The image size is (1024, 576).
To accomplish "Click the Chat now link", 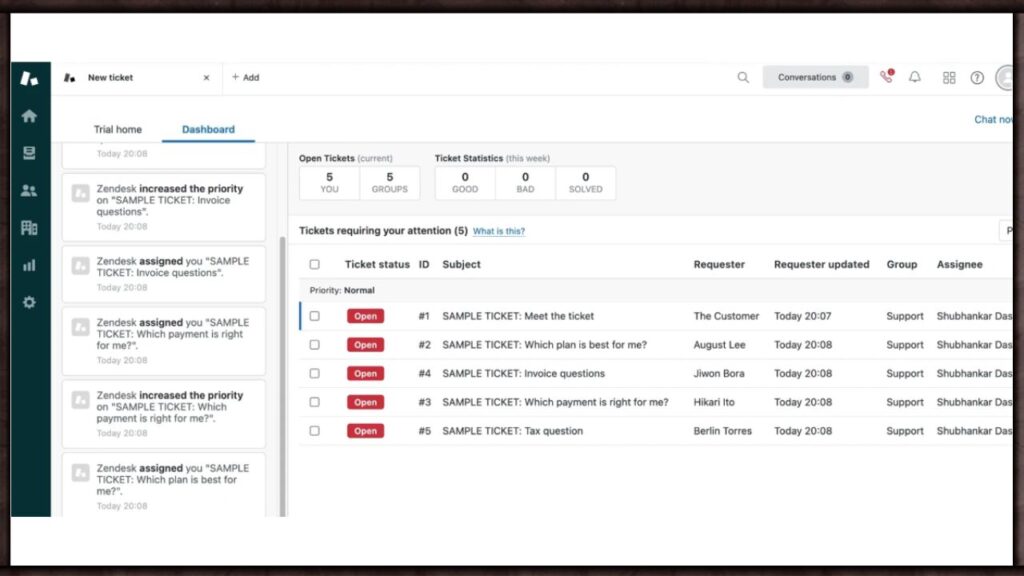I will click(x=993, y=120).
